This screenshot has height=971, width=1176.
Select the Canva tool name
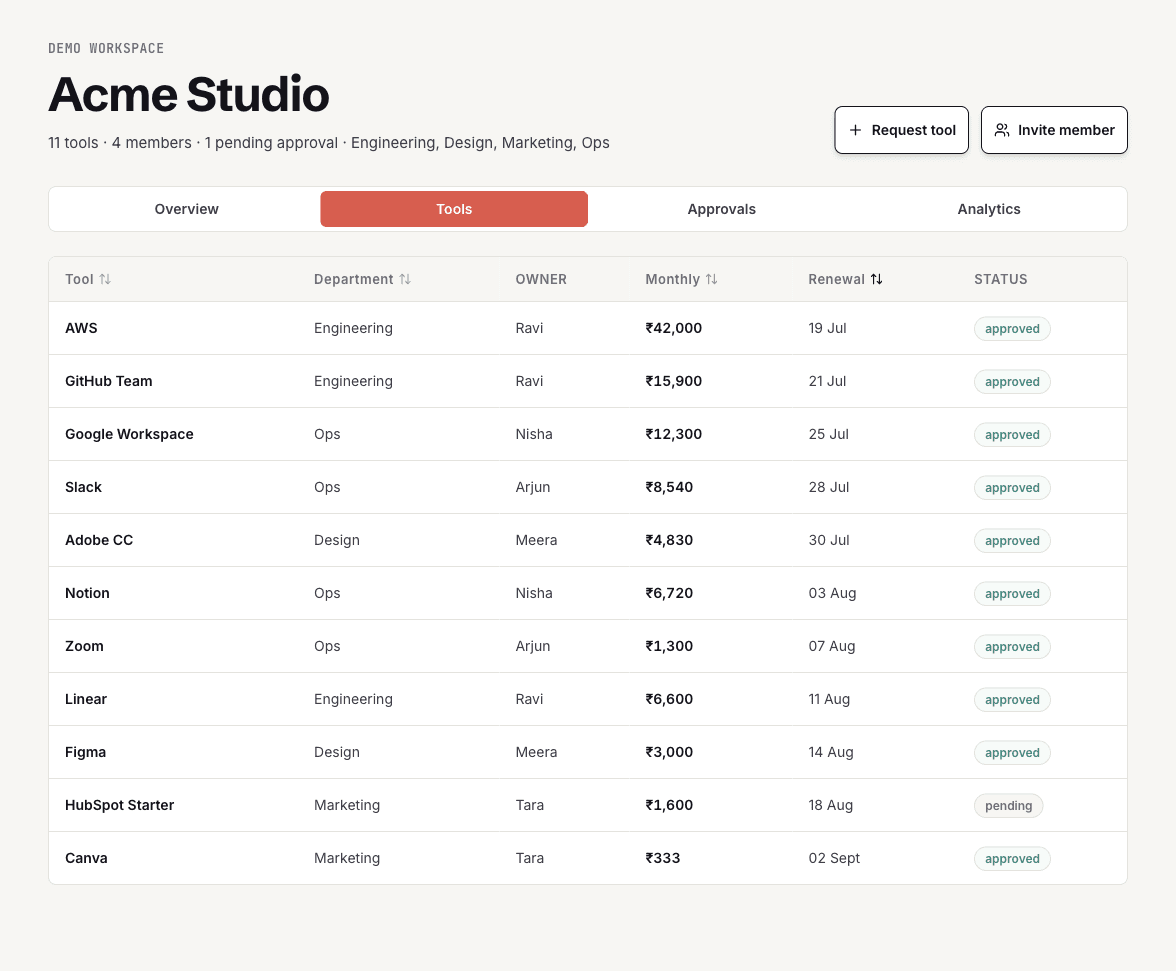tap(86, 859)
